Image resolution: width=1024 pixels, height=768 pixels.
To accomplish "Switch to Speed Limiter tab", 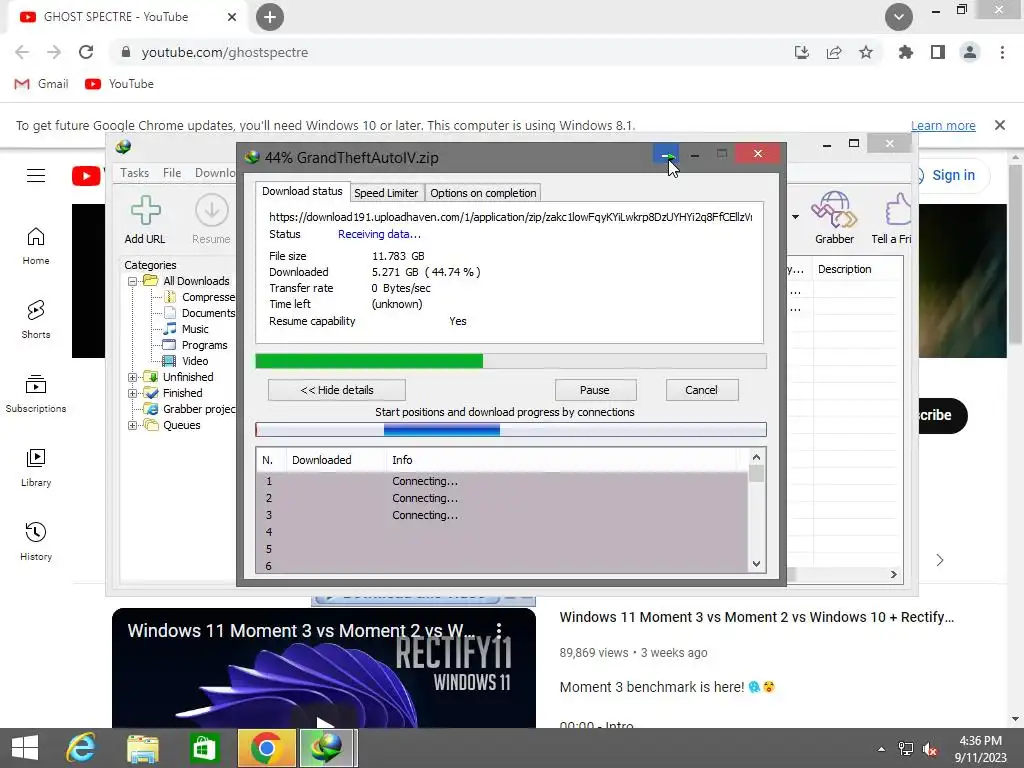I will pyautogui.click(x=386, y=193).
